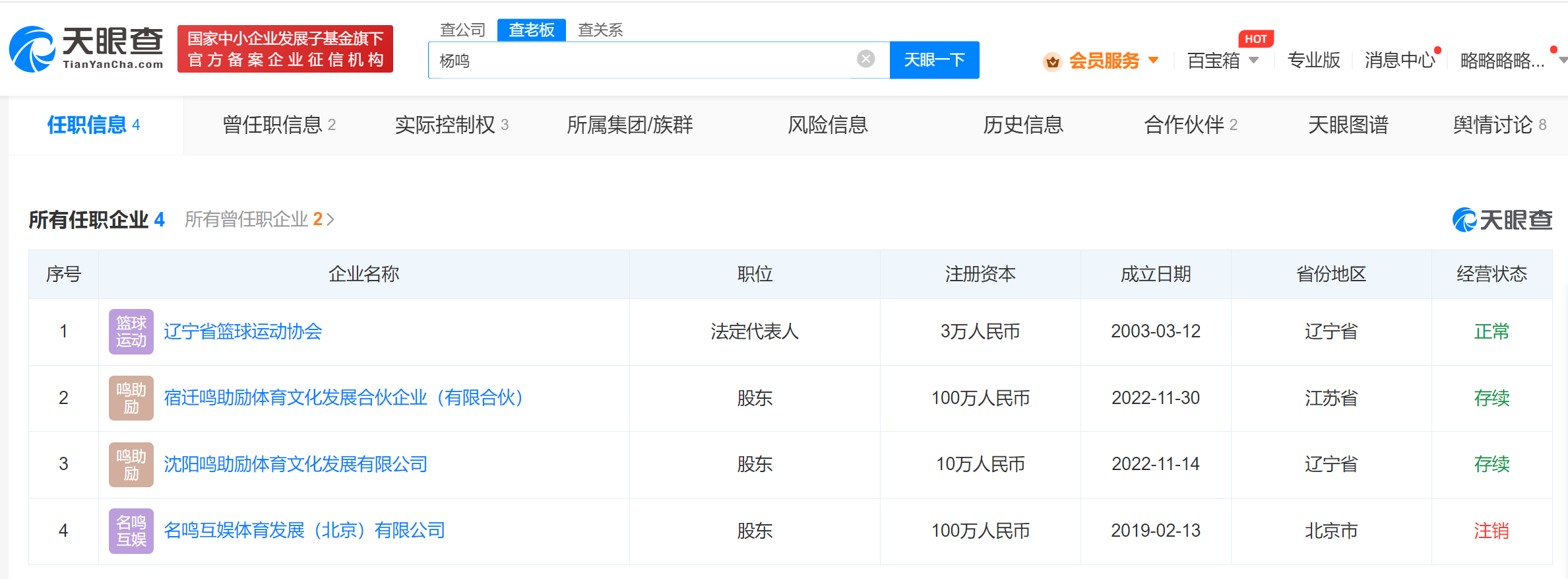
Task: Open the 名鸣互娱 company logo badge
Action: coord(131,531)
